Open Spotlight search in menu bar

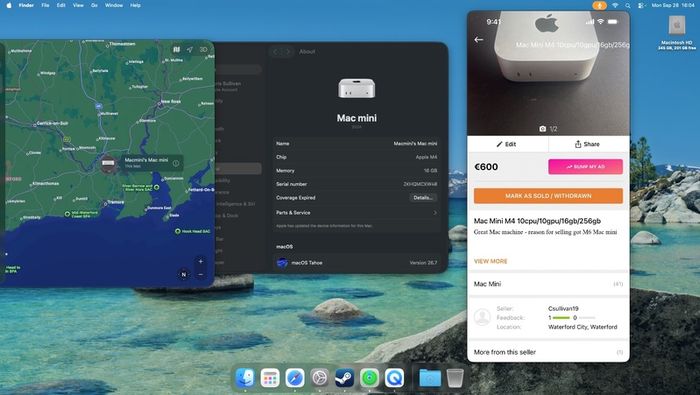pos(628,5)
